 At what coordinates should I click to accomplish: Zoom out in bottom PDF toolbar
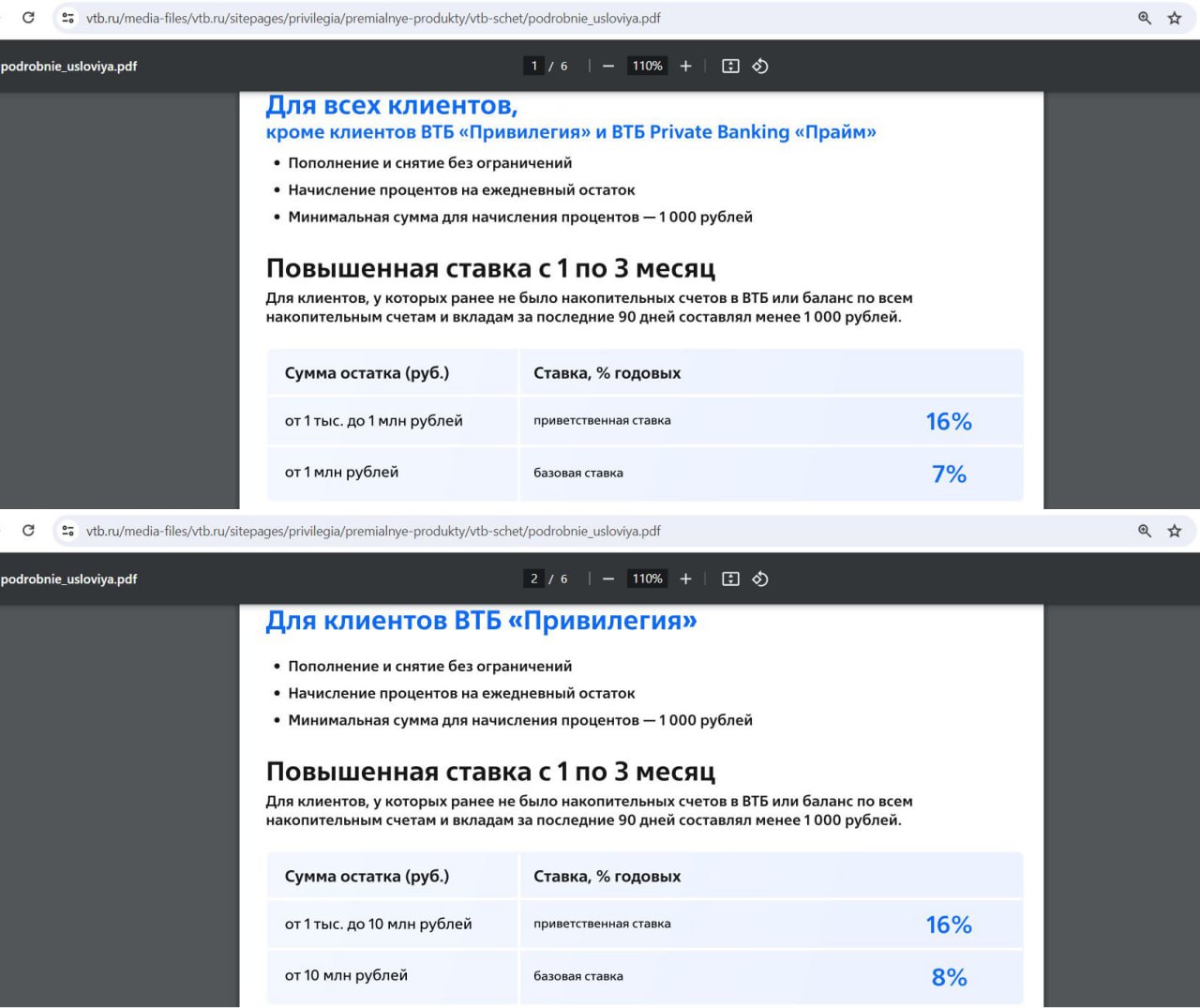click(x=608, y=579)
